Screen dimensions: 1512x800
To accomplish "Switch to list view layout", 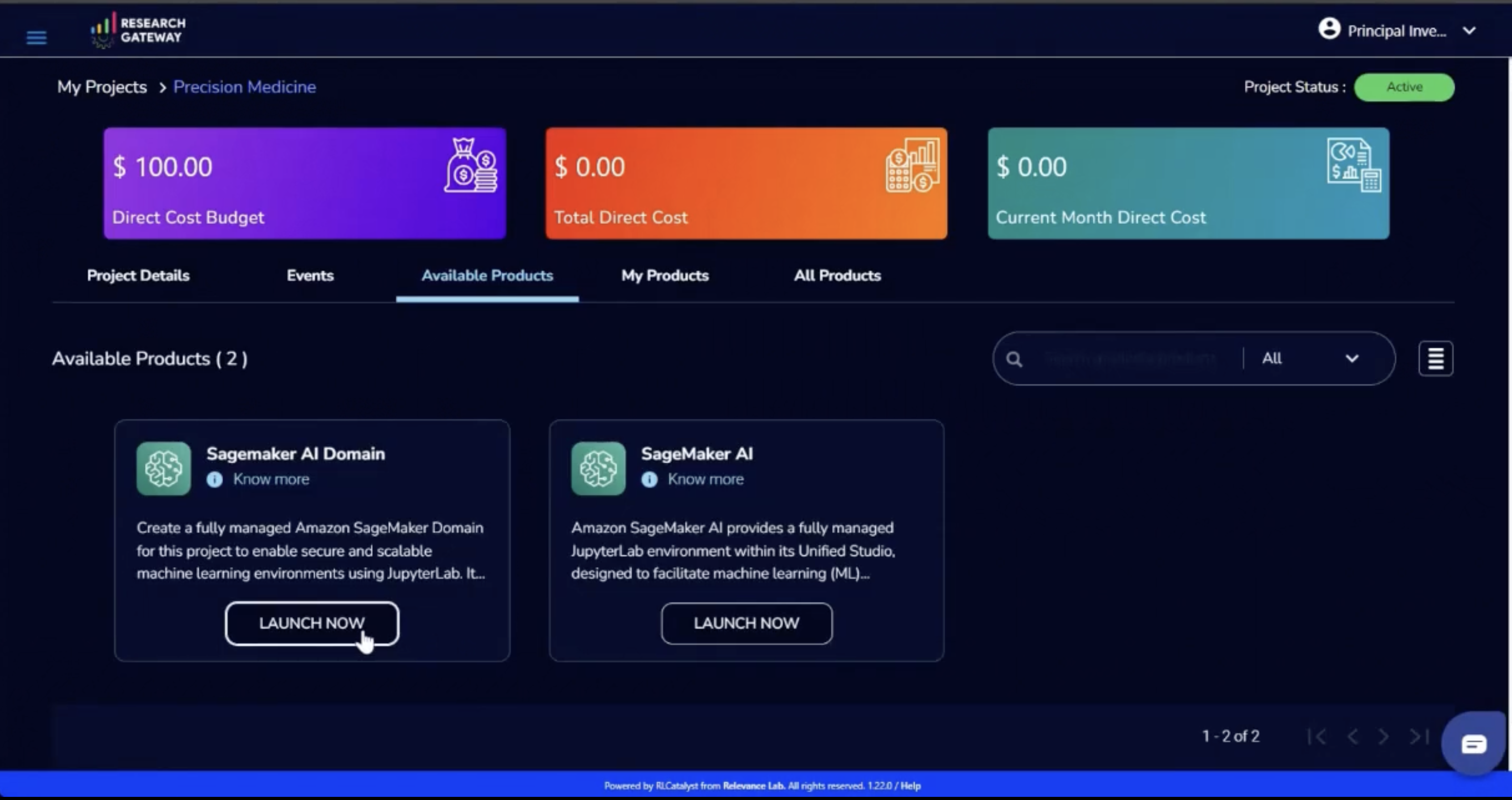I will click(x=1435, y=358).
